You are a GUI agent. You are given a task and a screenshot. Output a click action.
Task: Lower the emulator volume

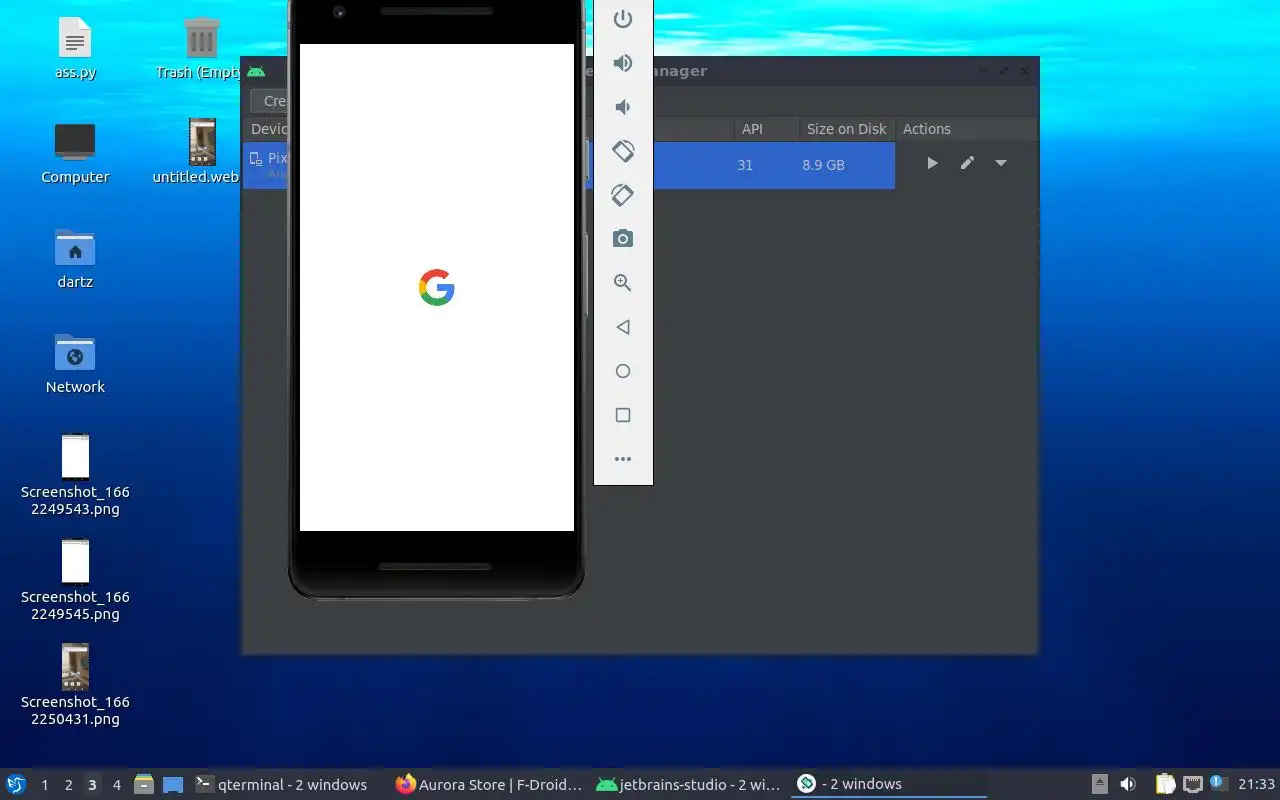(623, 107)
